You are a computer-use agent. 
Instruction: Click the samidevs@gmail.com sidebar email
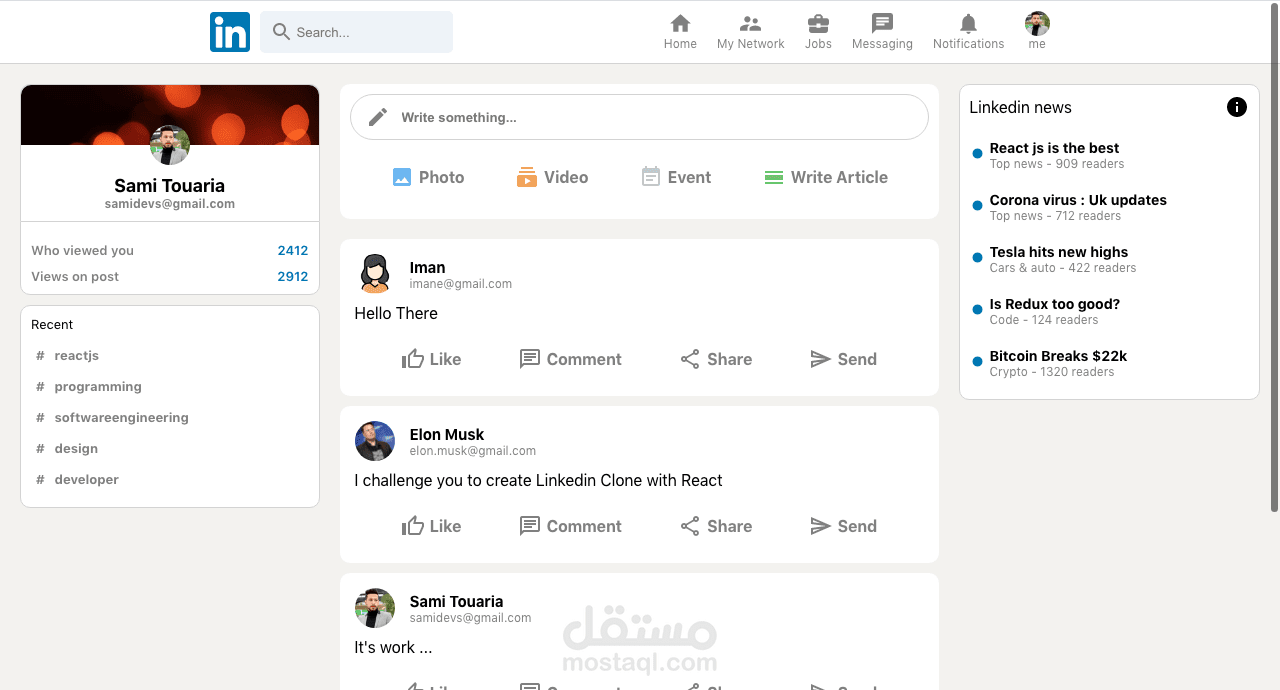tap(170, 204)
